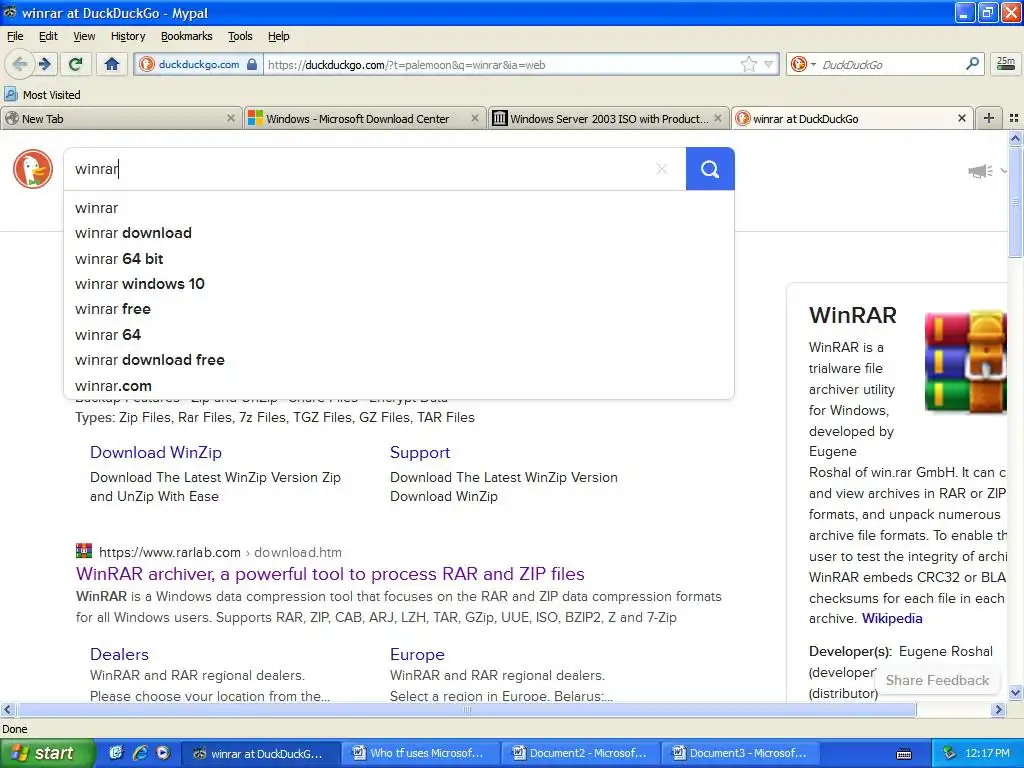This screenshot has height=768, width=1024.
Task: Close the winrar at DuckDuckGo tab
Action: click(x=961, y=118)
